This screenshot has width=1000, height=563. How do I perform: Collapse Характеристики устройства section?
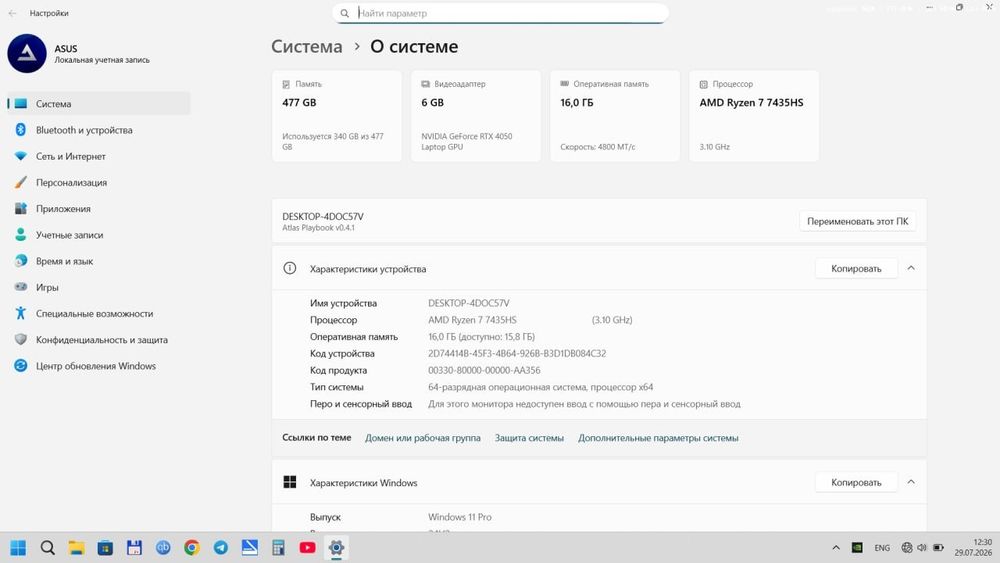point(911,268)
